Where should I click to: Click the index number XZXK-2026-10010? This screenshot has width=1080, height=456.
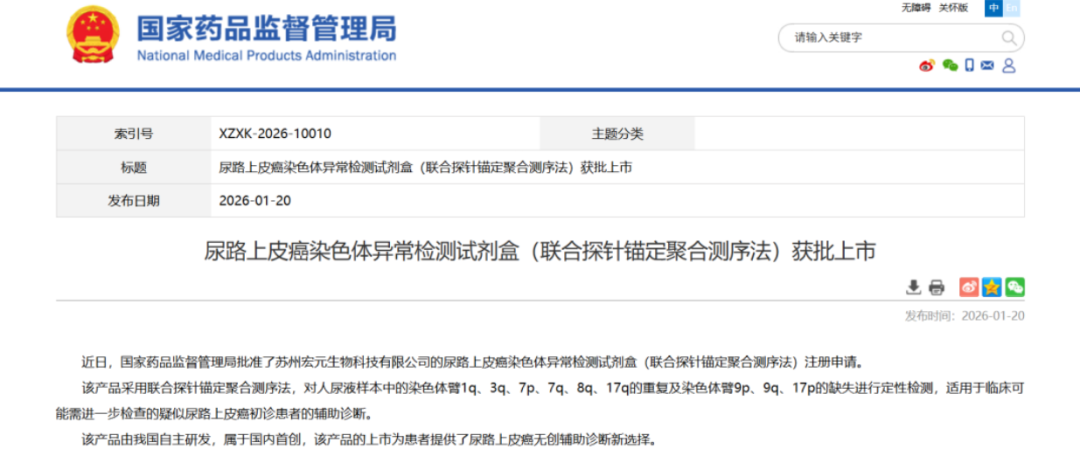pyautogui.click(x=275, y=134)
